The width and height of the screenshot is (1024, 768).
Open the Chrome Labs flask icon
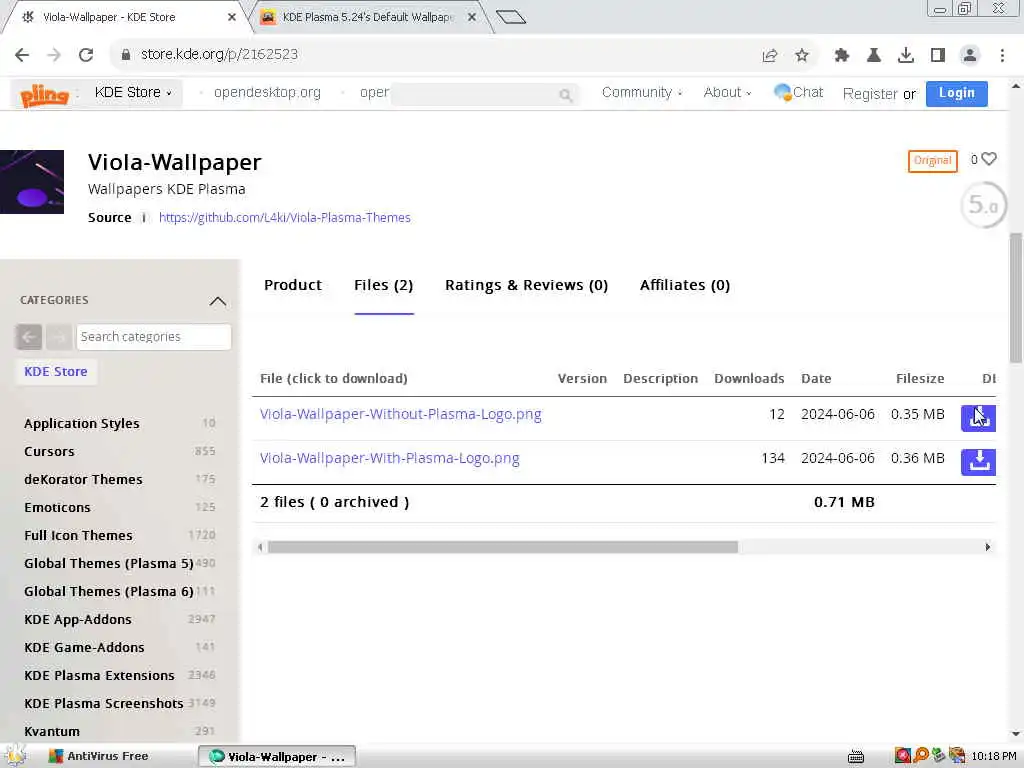[x=874, y=56]
